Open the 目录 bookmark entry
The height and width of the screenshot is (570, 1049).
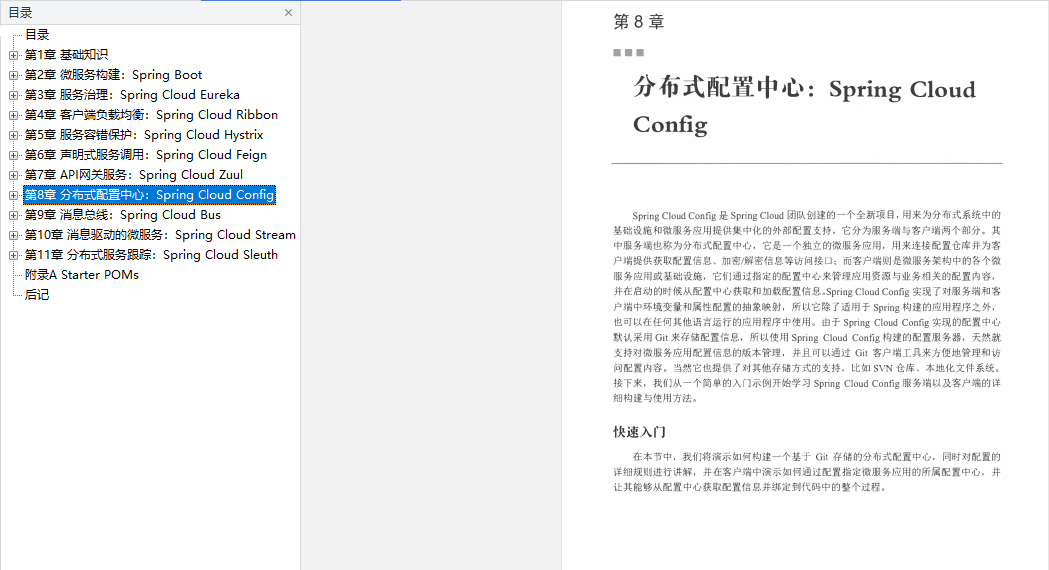[37, 35]
